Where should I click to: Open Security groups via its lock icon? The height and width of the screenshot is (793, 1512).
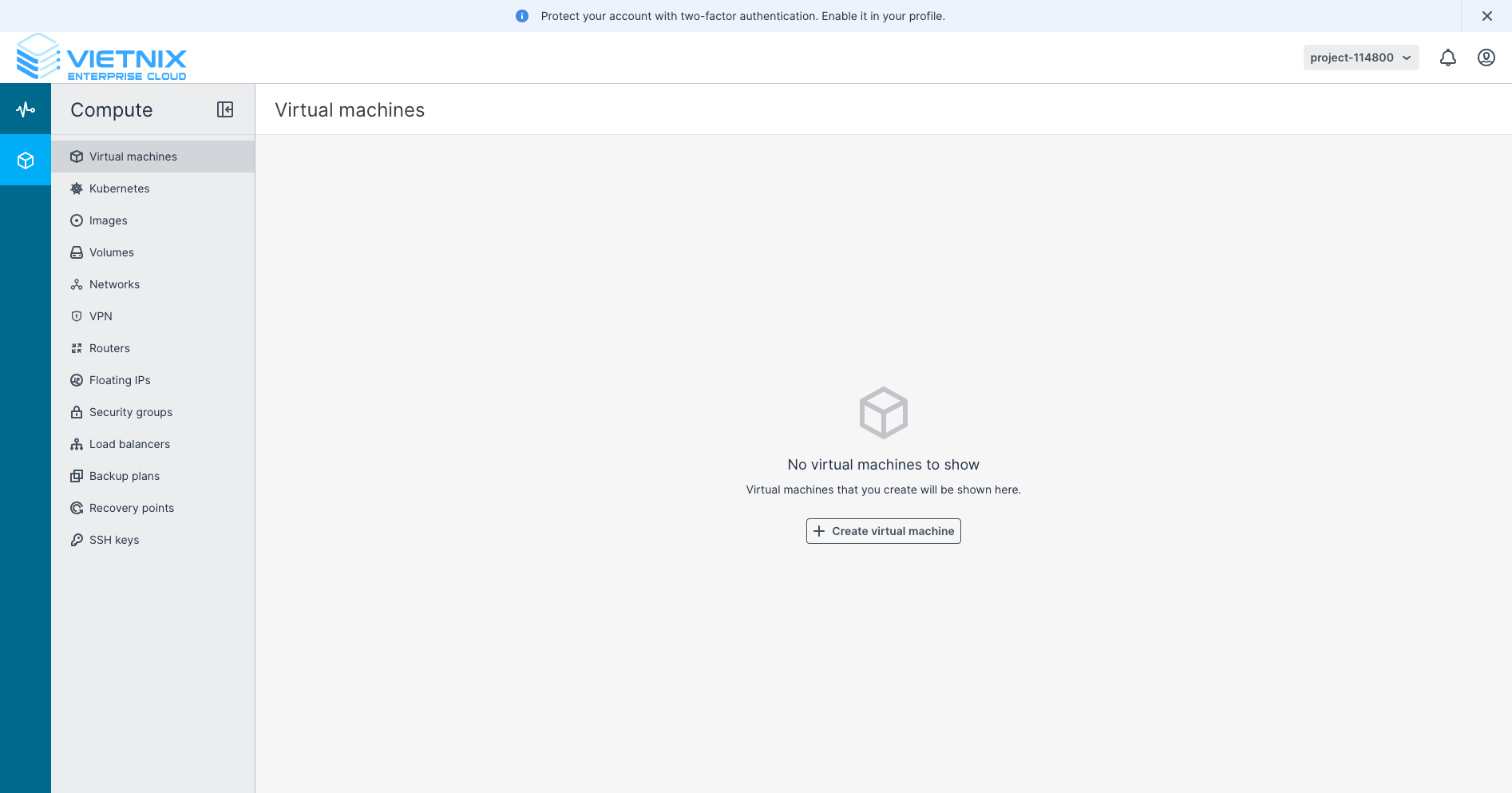(x=77, y=412)
